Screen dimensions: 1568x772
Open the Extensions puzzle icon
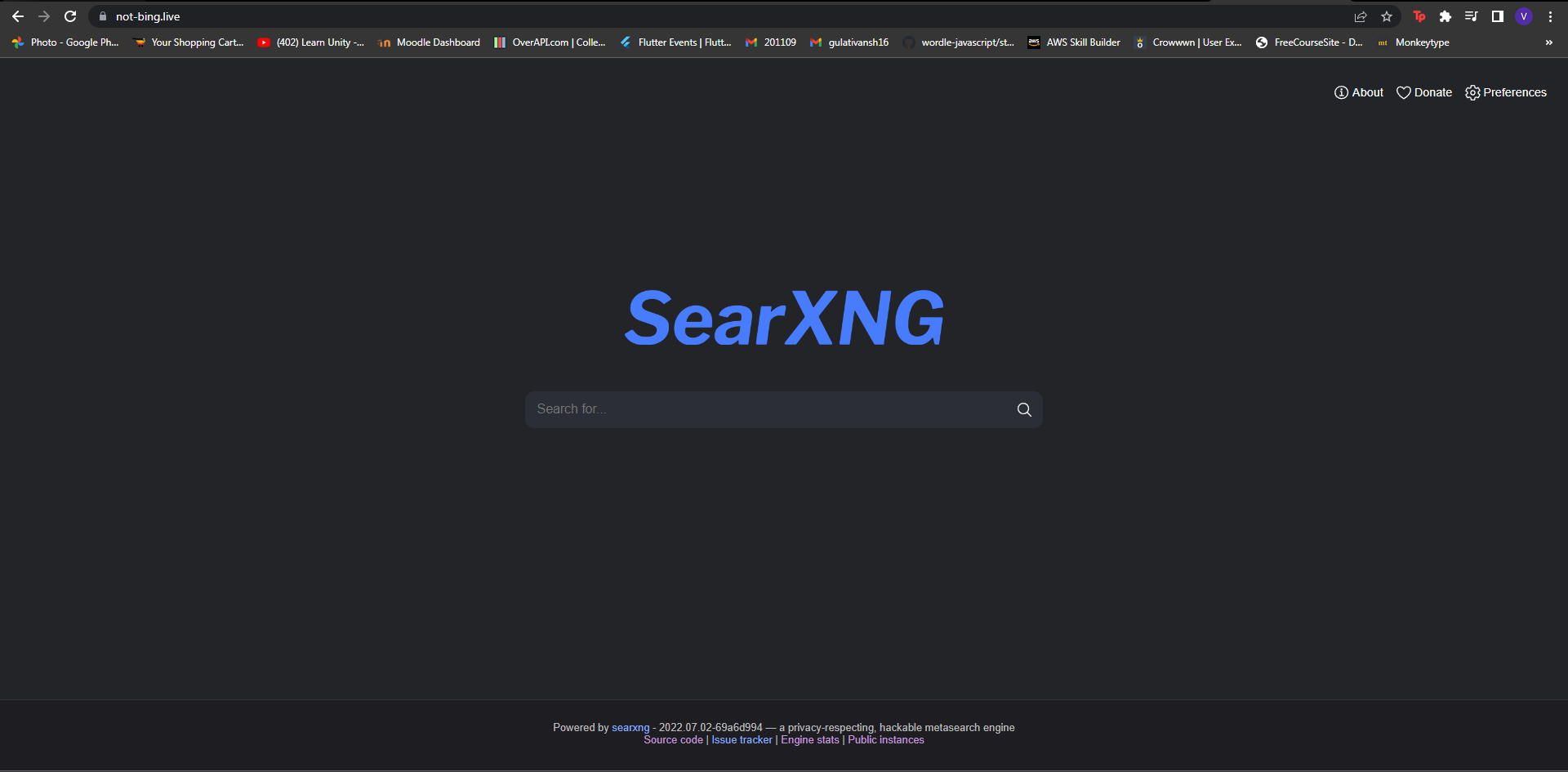click(x=1445, y=16)
